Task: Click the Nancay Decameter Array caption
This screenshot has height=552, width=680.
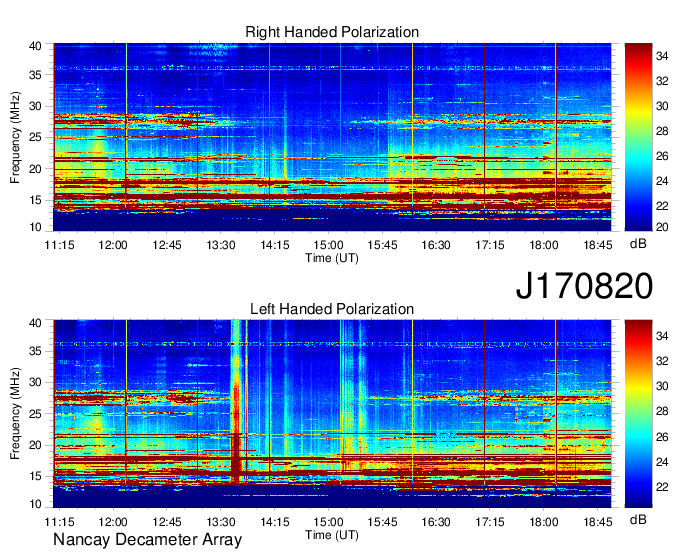Action: 147,540
